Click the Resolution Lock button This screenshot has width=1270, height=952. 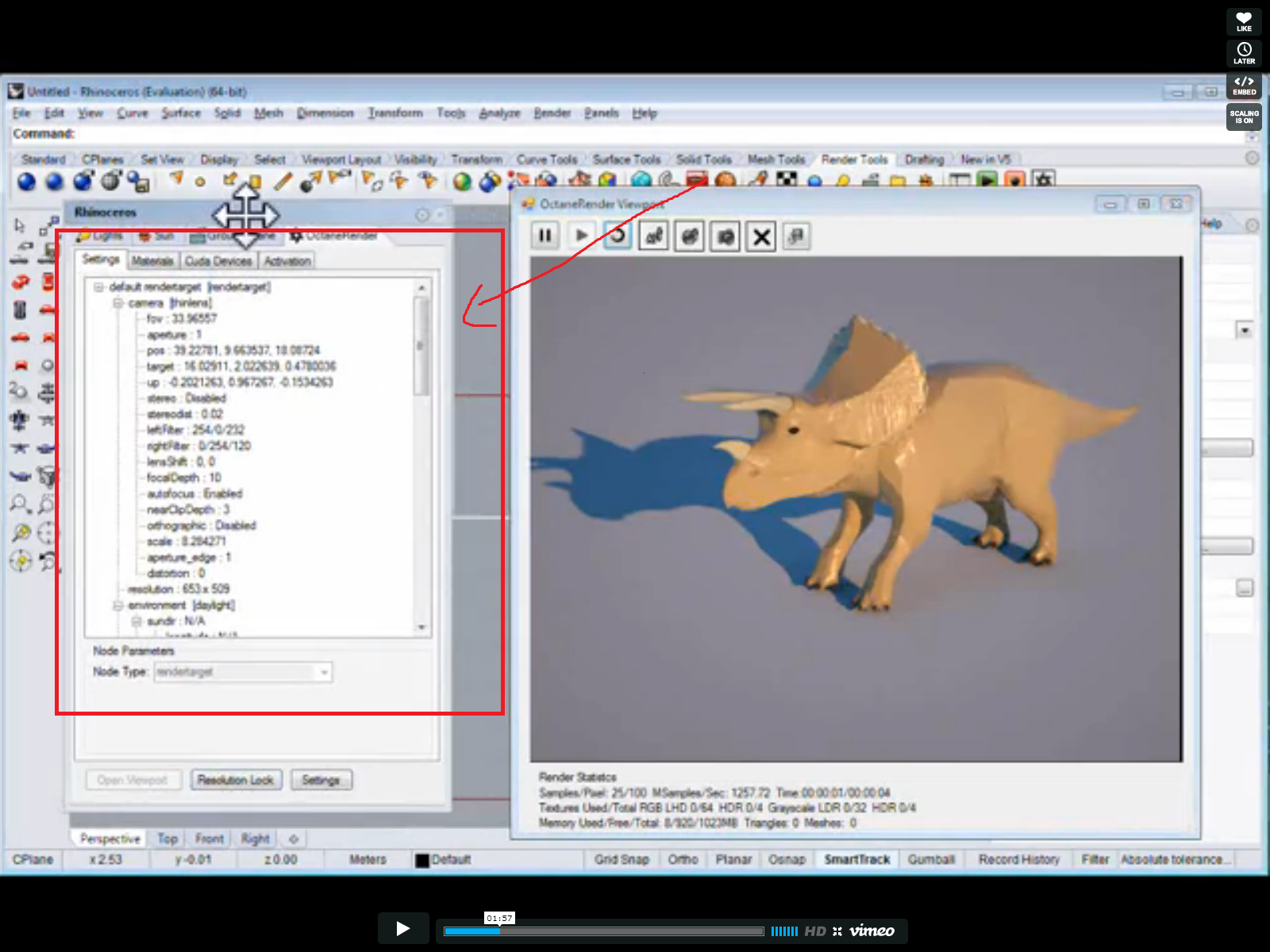[x=236, y=780]
